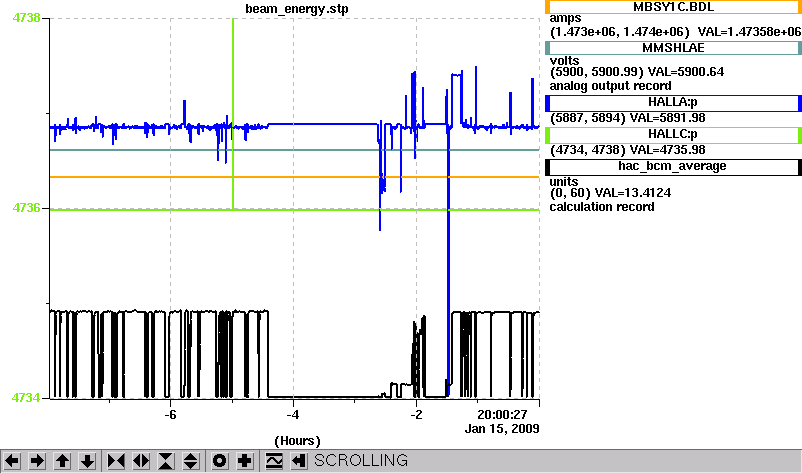Click the SCROLLING status label

[x=361, y=461]
